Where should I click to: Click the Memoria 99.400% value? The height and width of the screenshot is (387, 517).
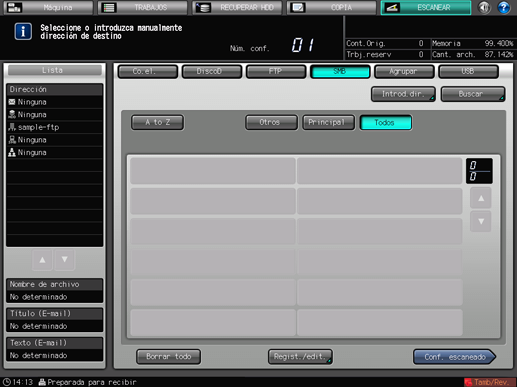pyautogui.click(x=499, y=43)
